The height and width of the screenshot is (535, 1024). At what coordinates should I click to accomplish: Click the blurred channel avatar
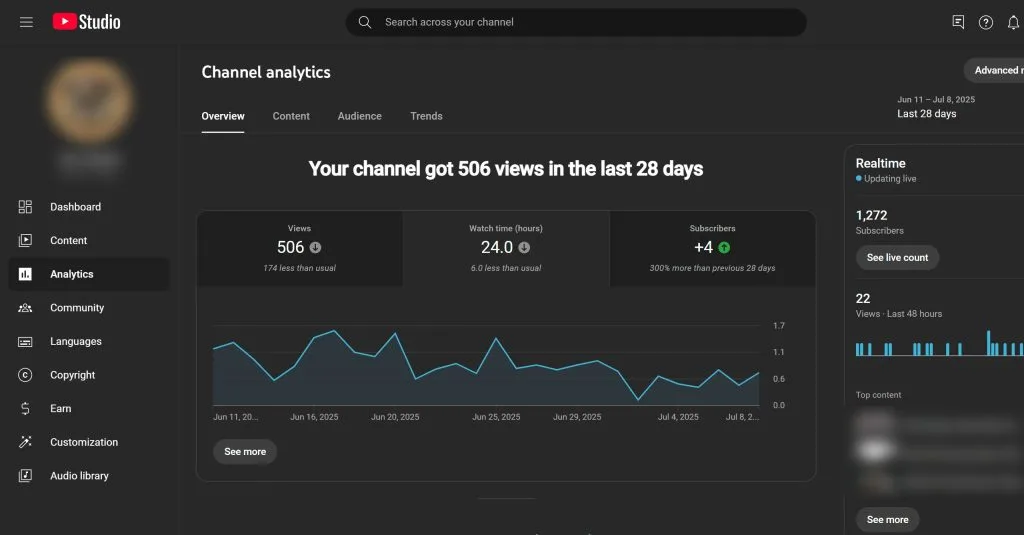click(x=90, y=101)
